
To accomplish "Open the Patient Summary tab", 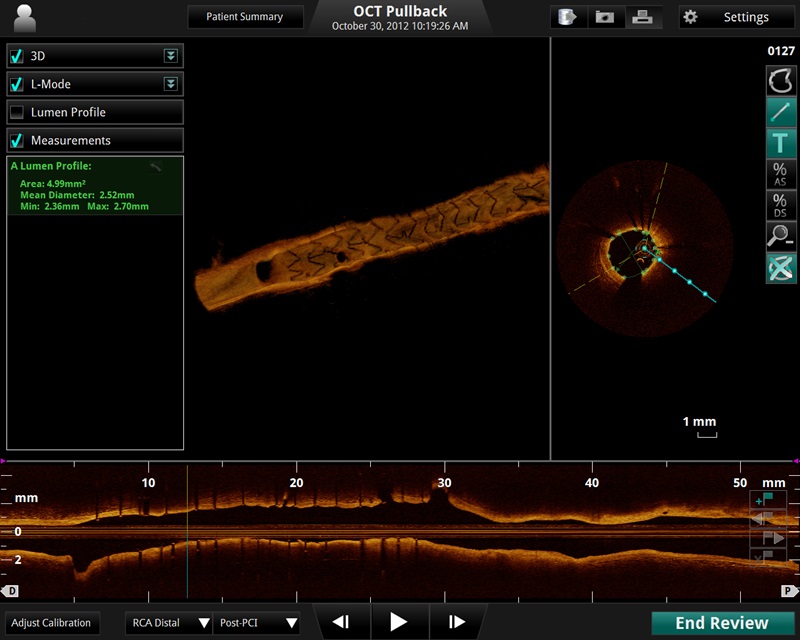I will coord(244,17).
